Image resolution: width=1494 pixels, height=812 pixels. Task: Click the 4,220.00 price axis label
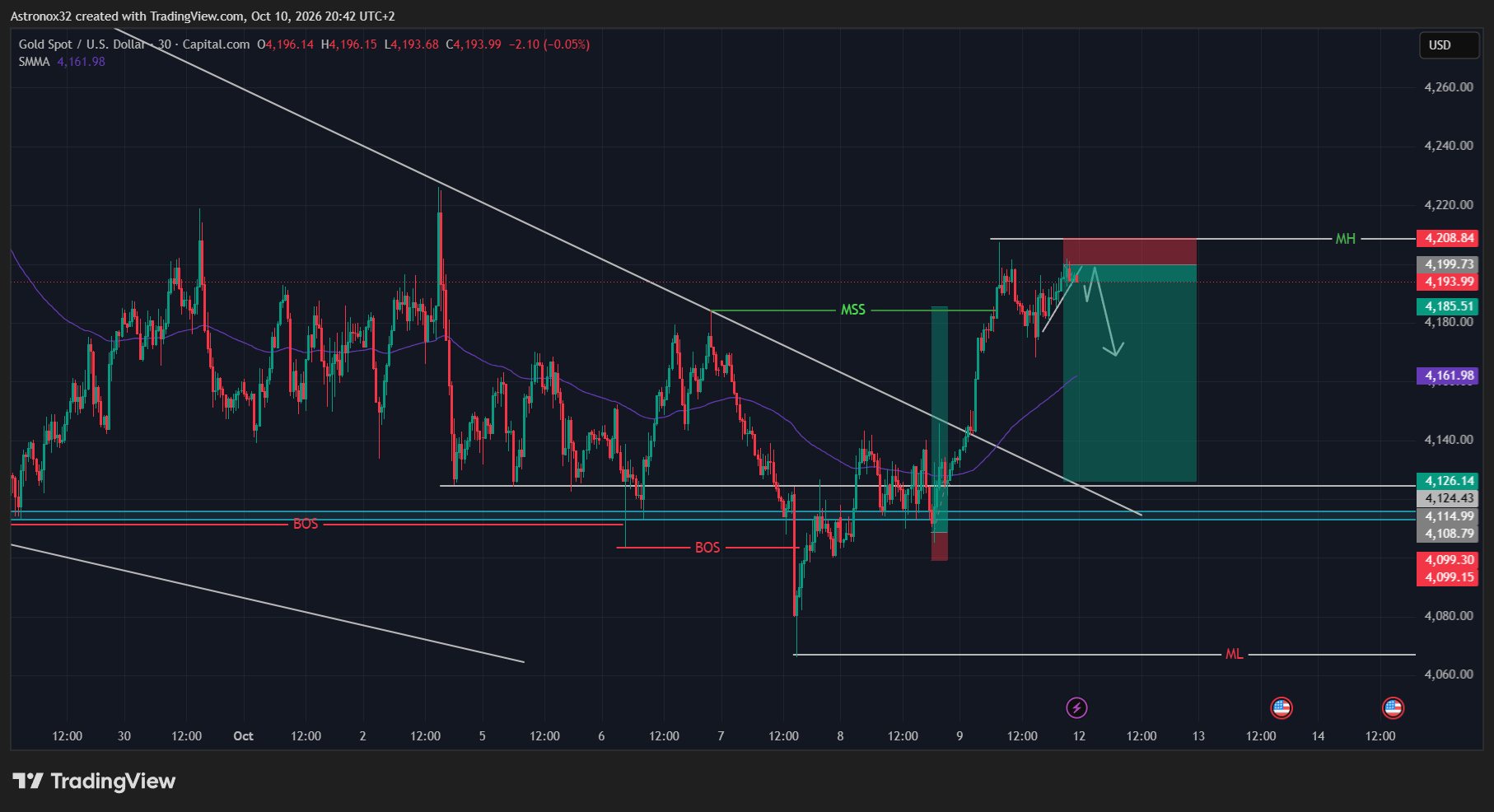[1449, 205]
